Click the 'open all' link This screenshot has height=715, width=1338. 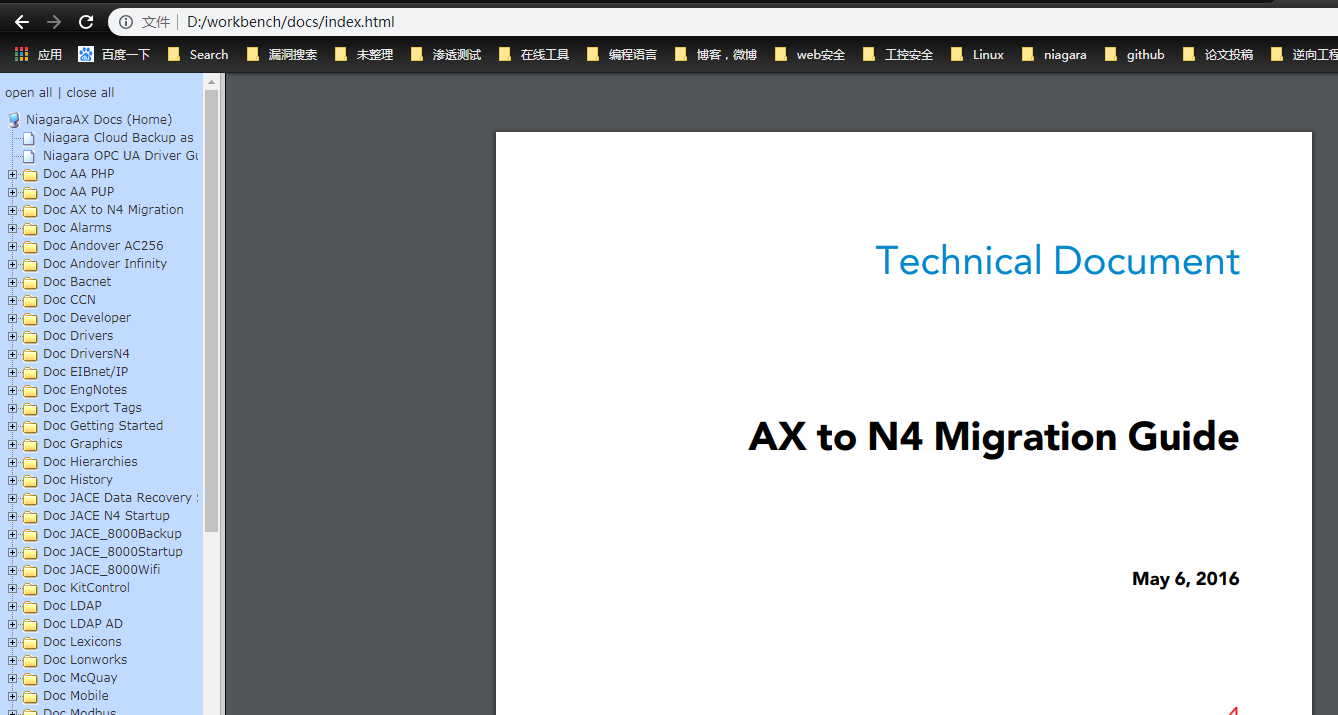28,93
